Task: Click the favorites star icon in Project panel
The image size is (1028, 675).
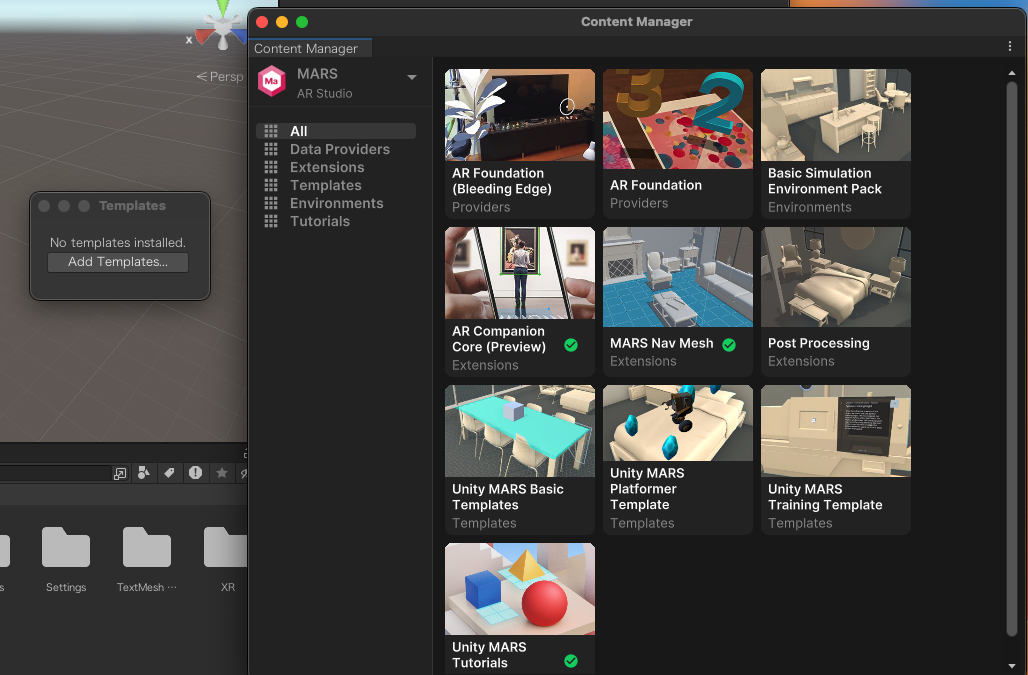Action: 222,472
